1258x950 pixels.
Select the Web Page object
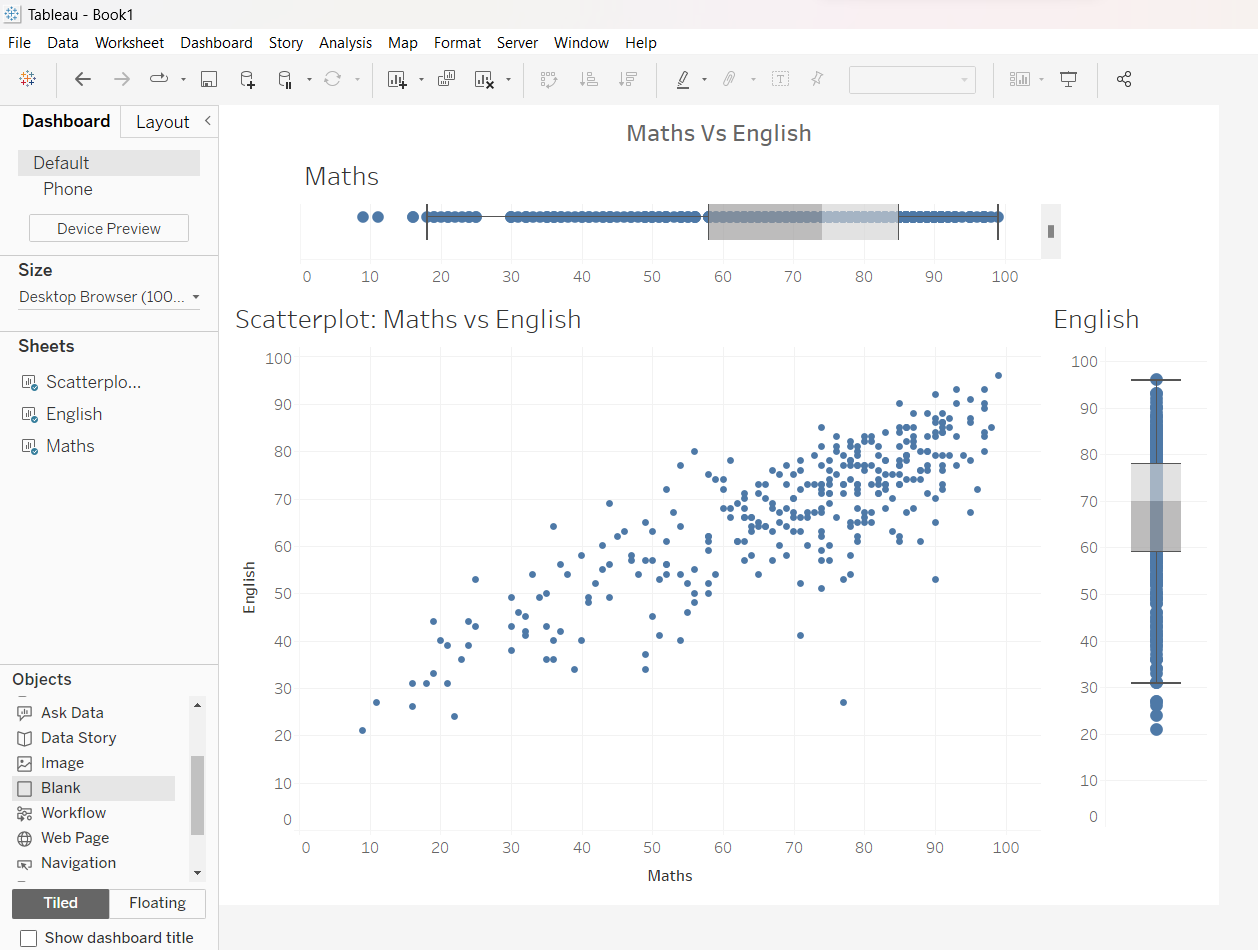[x=75, y=838]
